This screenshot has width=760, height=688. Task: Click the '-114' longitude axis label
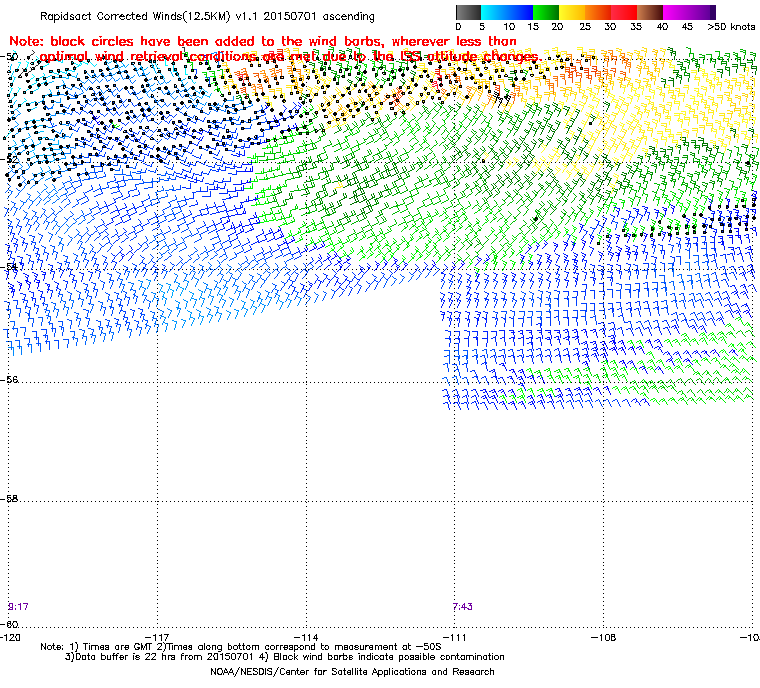[306, 637]
